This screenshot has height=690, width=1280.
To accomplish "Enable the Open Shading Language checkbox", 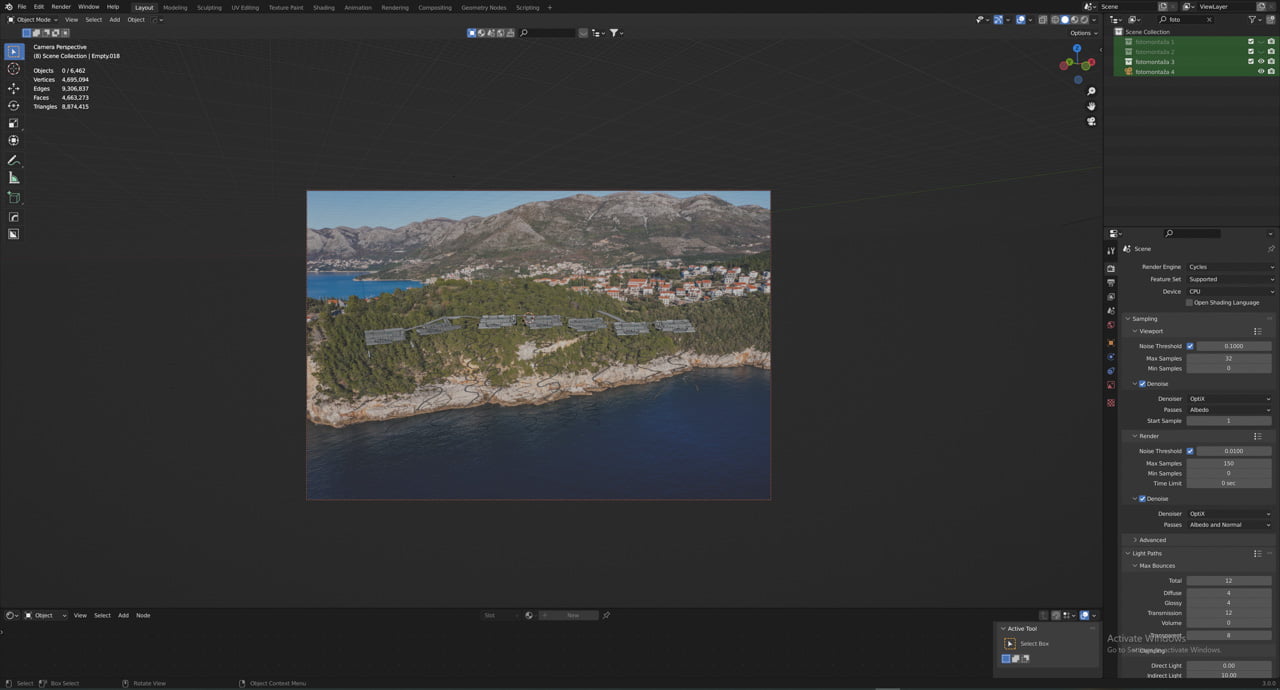I will tap(1189, 302).
